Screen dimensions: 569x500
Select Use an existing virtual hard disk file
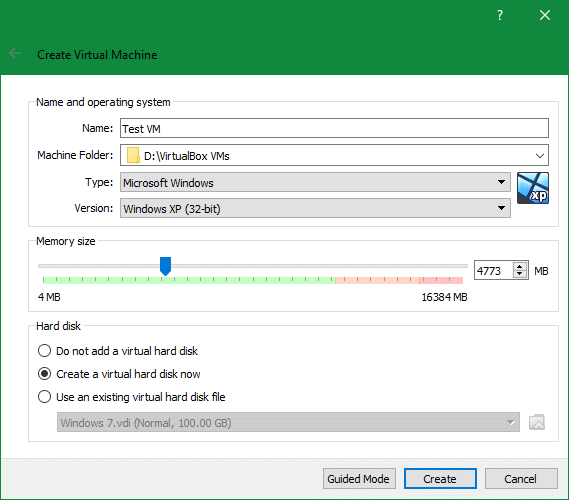click(131, 397)
